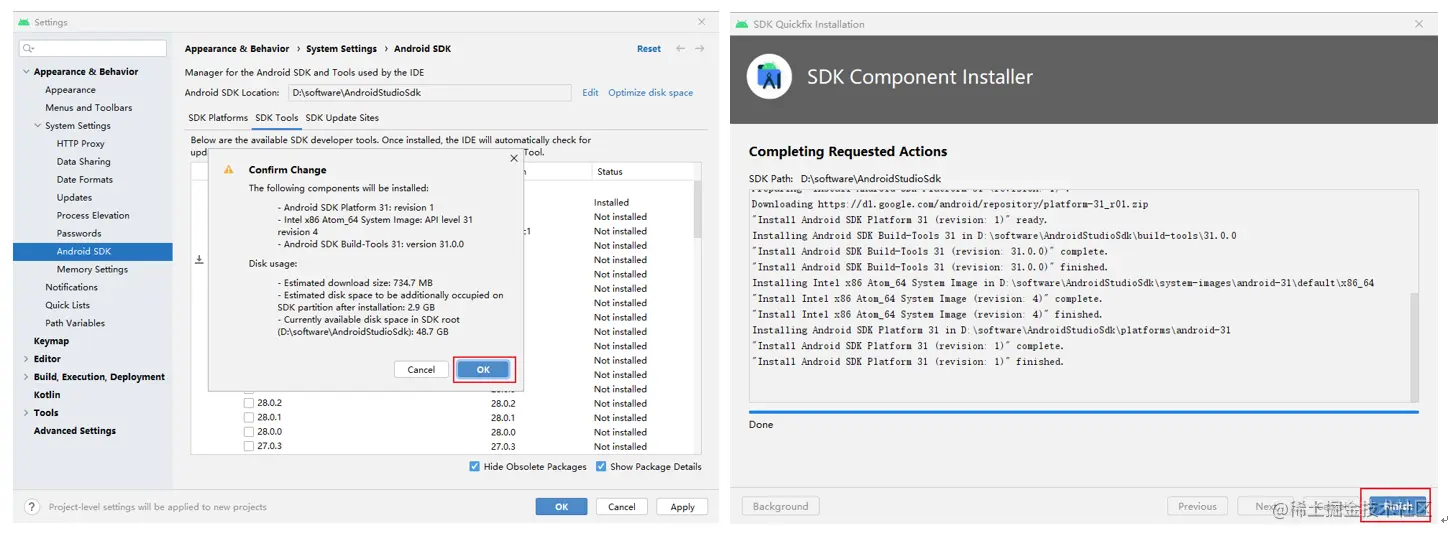Tick the 28.0.0 build-tools checkbox
Screen dimensions: 1450x537
tap(249, 432)
